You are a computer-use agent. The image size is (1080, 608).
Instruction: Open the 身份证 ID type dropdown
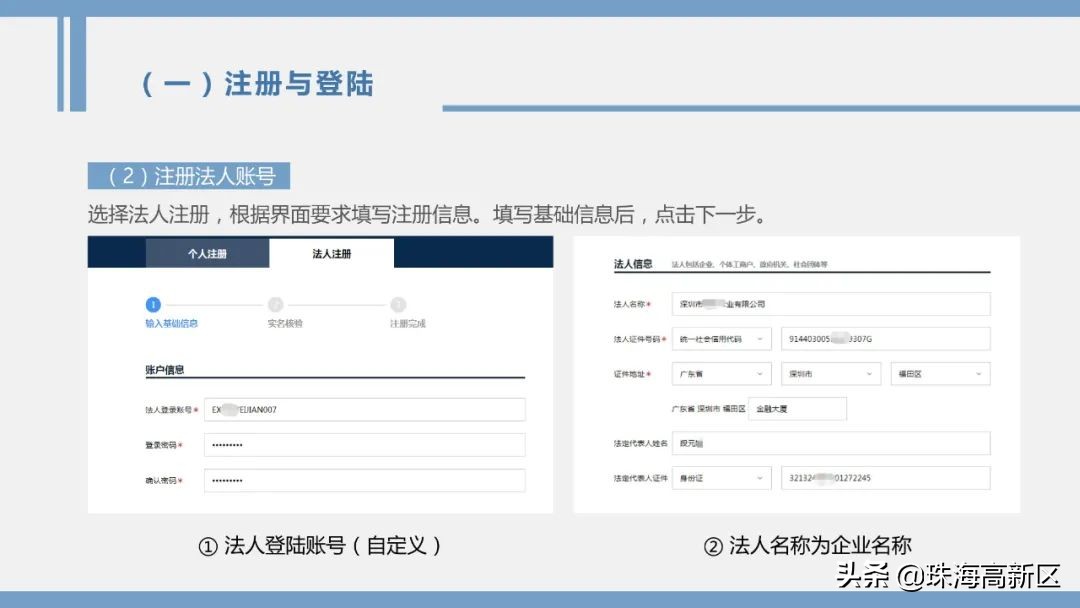click(720, 478)
